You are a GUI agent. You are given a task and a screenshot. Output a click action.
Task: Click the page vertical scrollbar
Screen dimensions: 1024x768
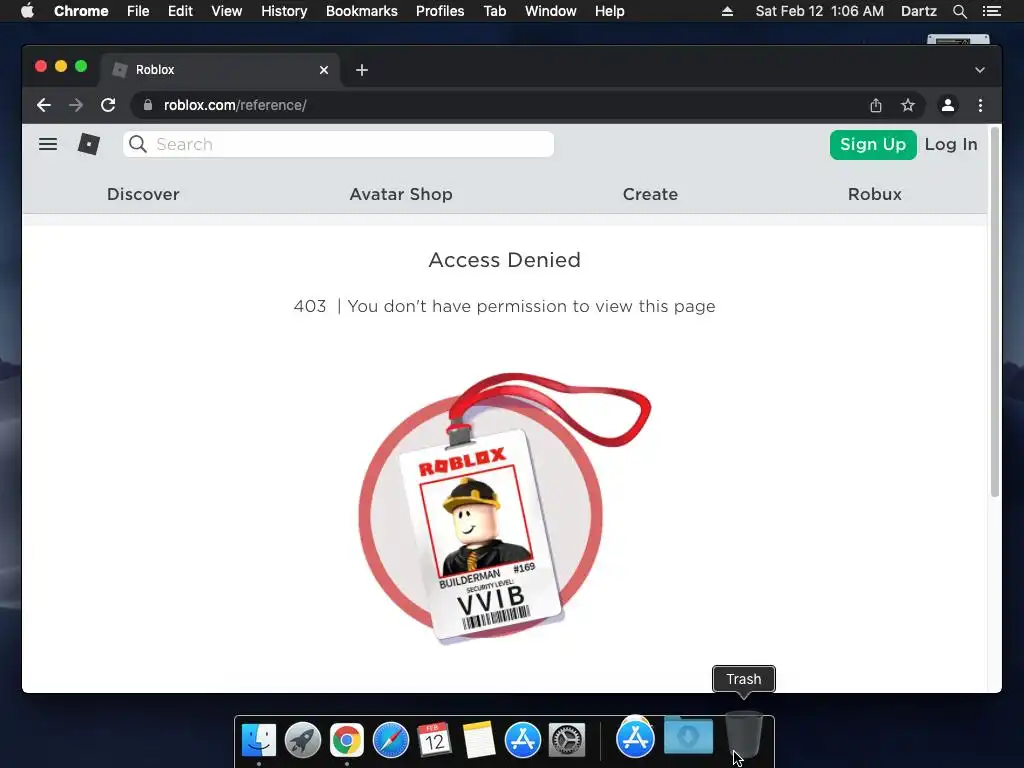point(995,312)
